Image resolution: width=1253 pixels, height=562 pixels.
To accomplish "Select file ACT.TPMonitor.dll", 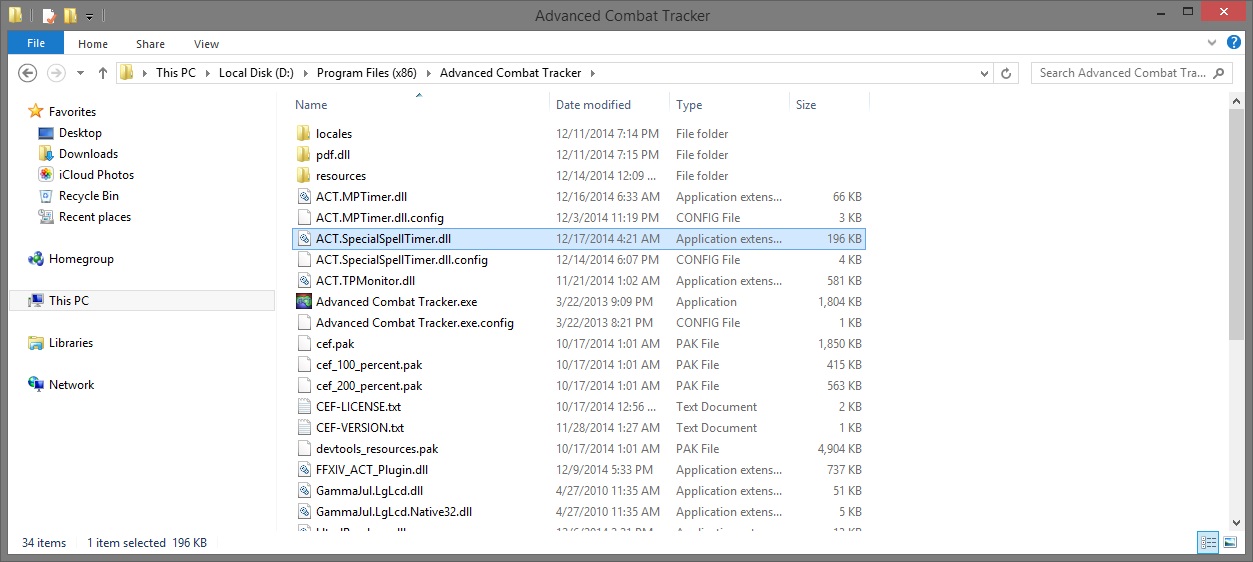I will coord(365,281).
